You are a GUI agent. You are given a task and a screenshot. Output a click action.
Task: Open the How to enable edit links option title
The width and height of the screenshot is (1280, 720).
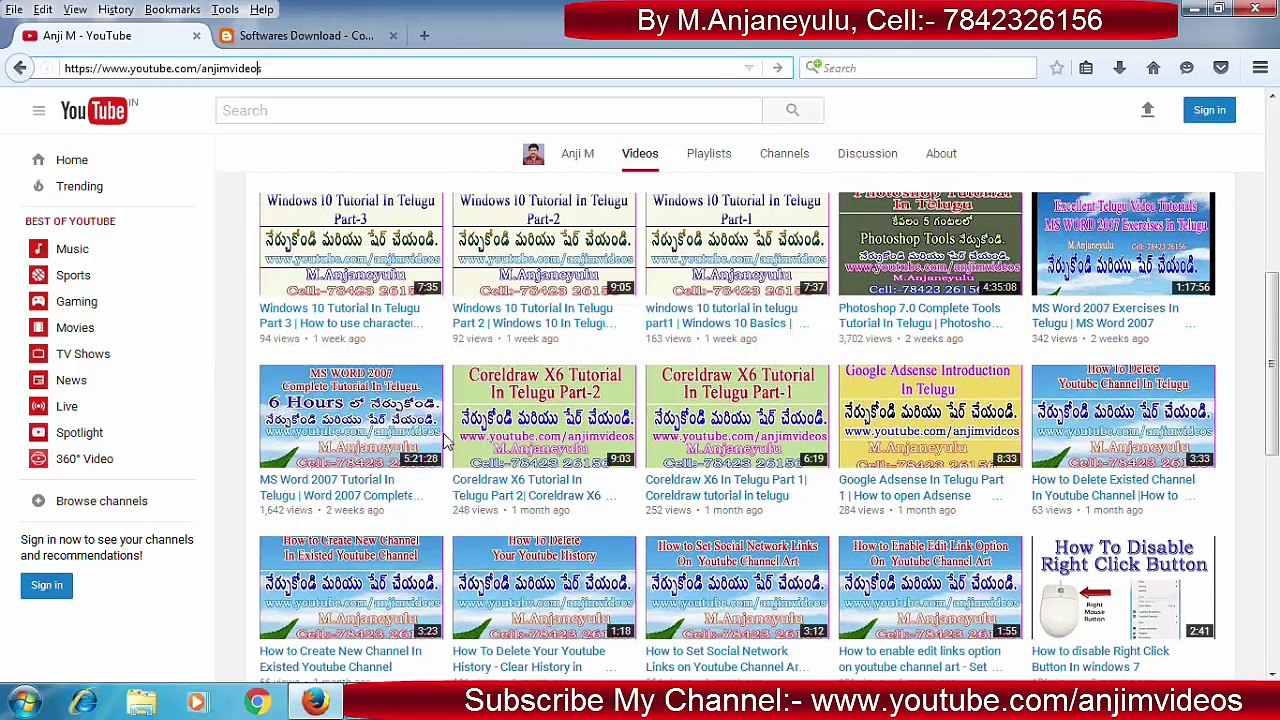tap(919, 659)
